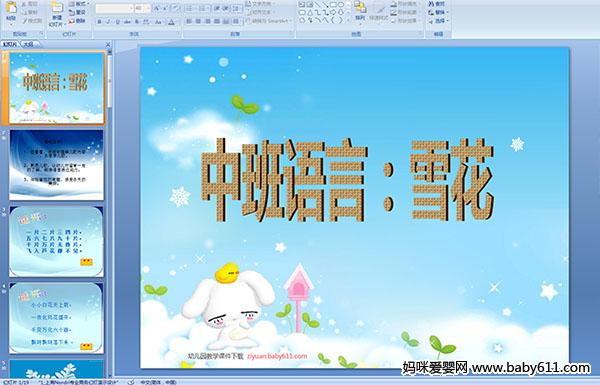Expand the font size dropdown

point(148,8)
